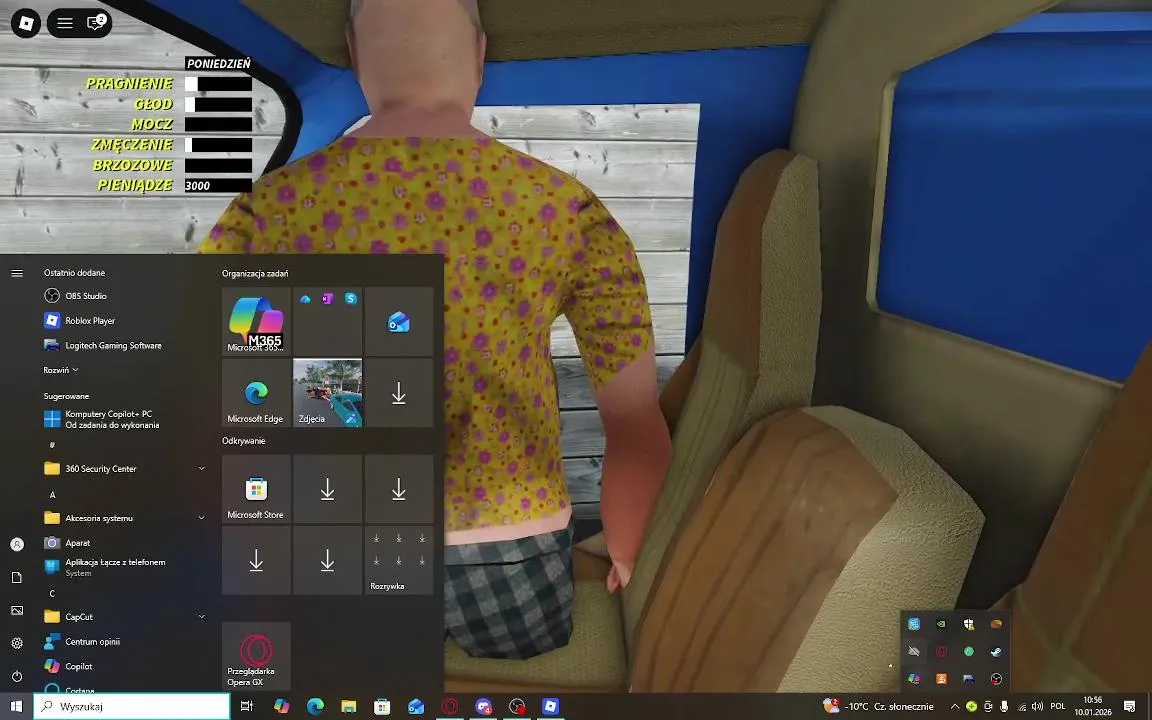Open Documents from the Start menu rail
This screenshot has height=720, width=1152.
click(17, 577)
